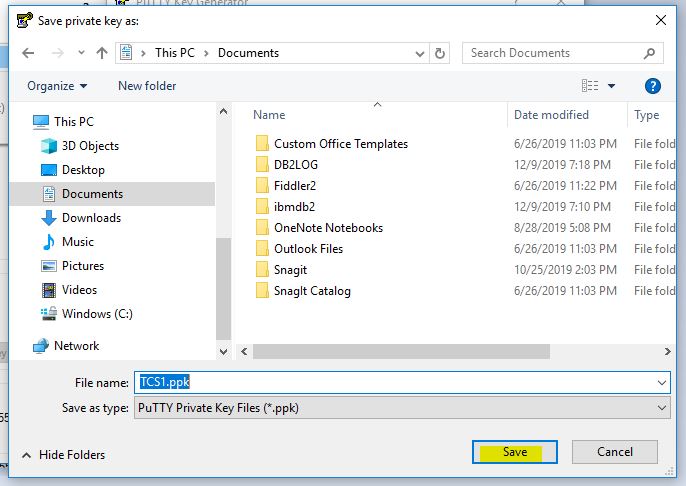Open the Help button
Viewport: 686px width, 486px height.
coord(653,86)
